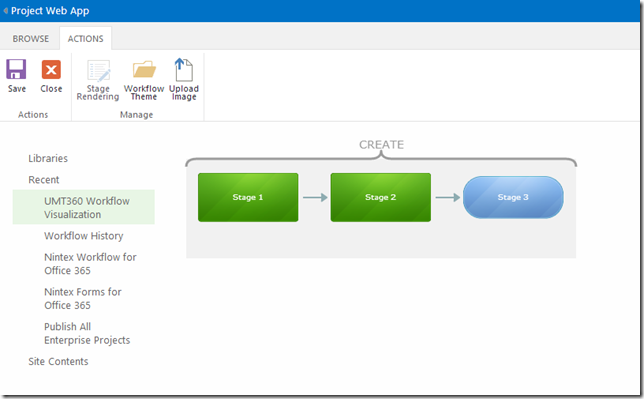
Task: Open the Workflow Theme folder icon
Action: click(144, 69)
